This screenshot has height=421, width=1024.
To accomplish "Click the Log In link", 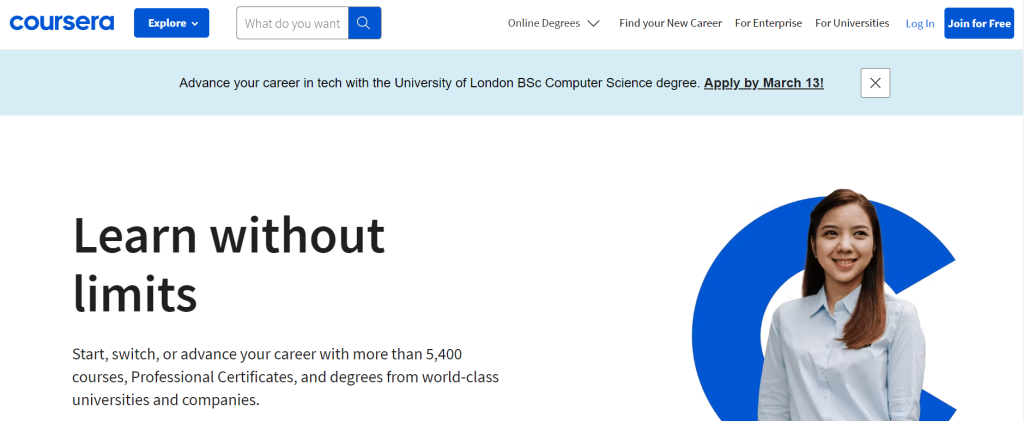I will coord(920,23).
